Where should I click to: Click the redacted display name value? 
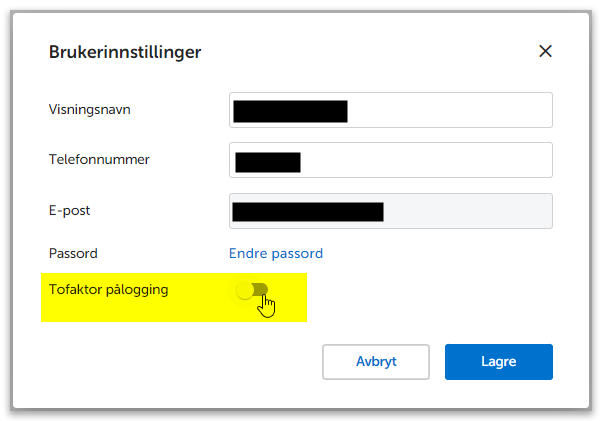(290, 110)
